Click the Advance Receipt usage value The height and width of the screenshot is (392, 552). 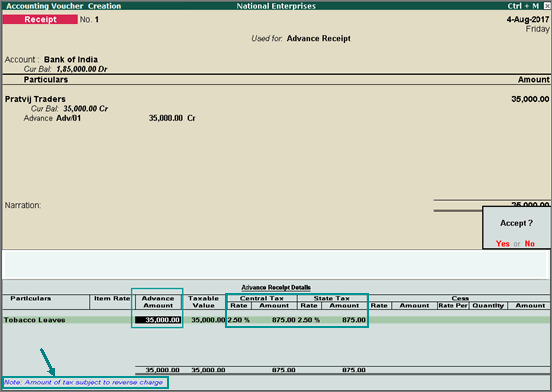tap(319, 38)
